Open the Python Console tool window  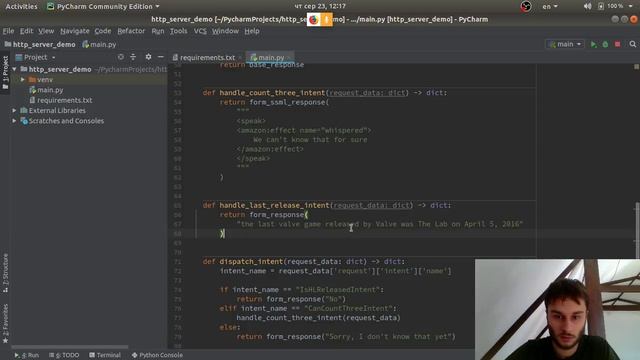157,355
